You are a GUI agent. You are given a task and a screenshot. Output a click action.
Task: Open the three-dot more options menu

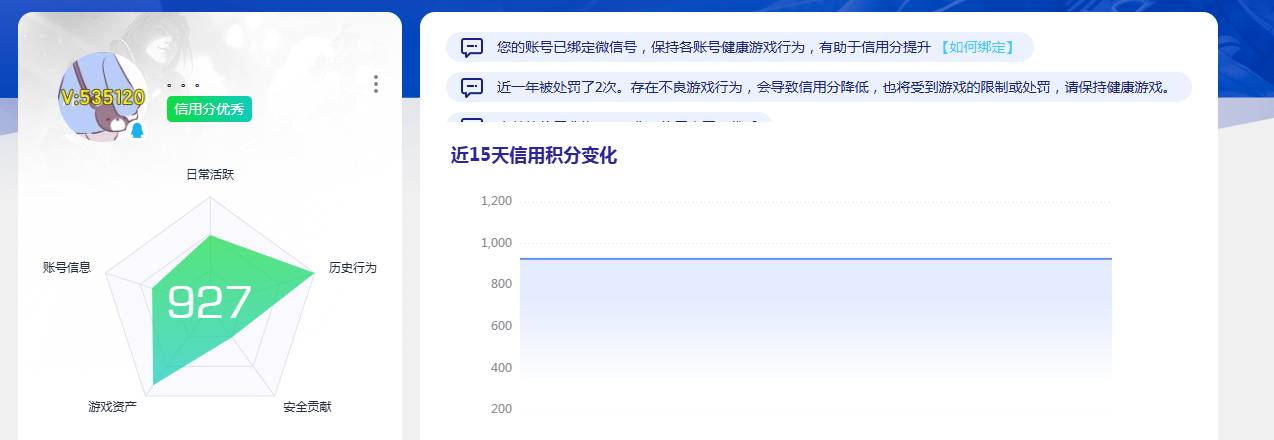375,84
